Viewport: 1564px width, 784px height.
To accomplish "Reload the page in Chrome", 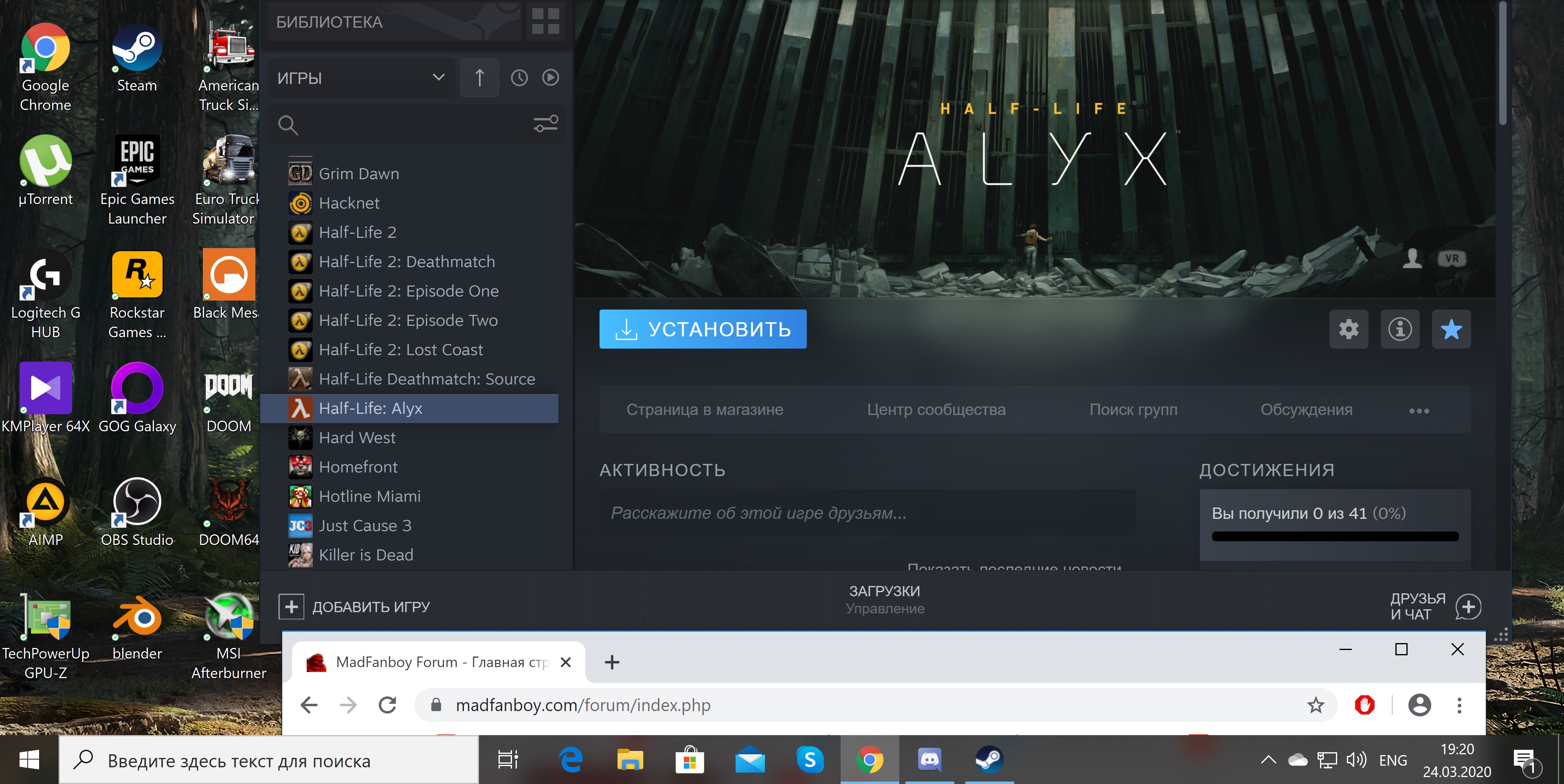I will click(x=387, y=705).
